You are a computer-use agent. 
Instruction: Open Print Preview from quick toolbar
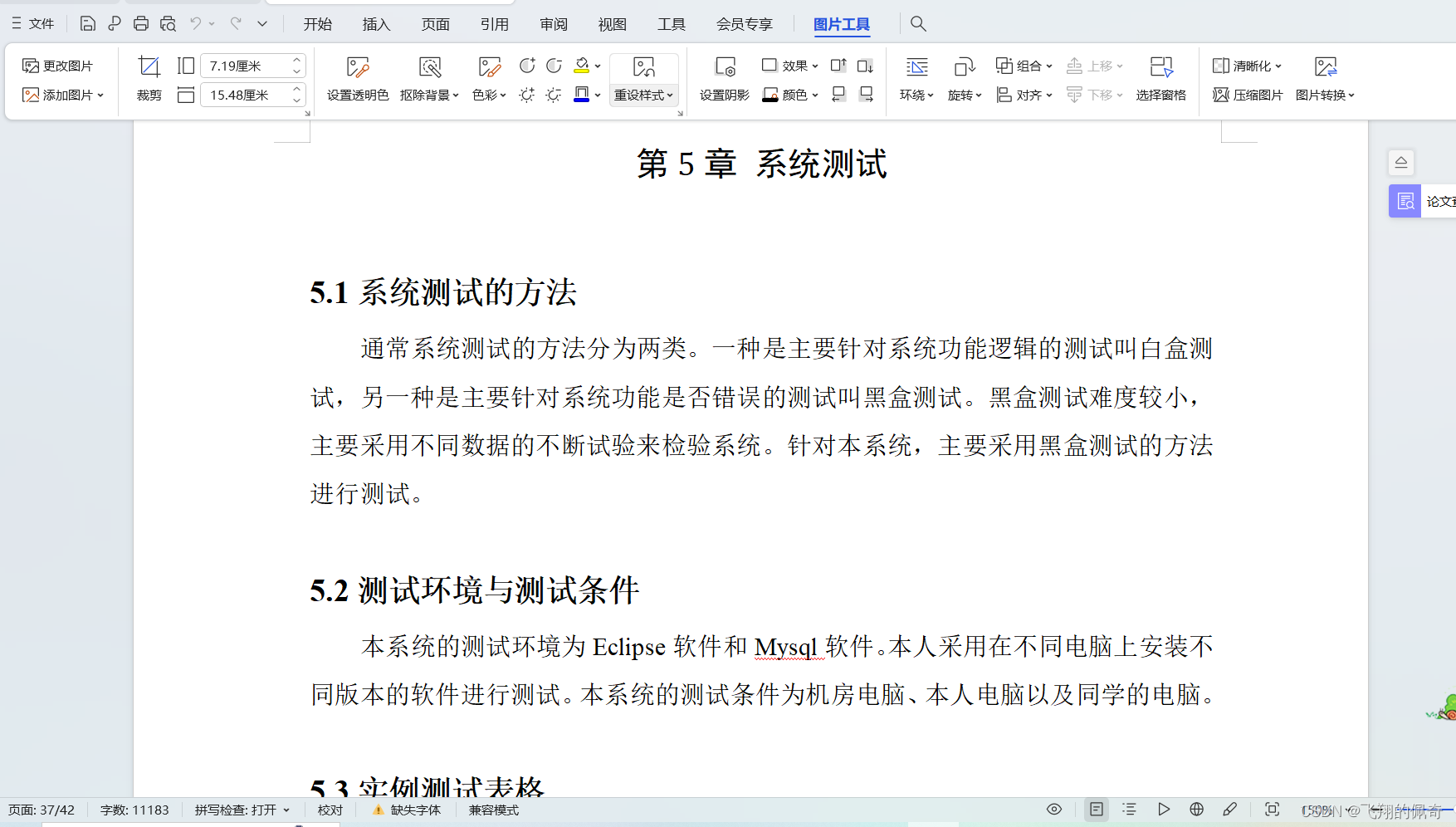(x=168, y=23)
